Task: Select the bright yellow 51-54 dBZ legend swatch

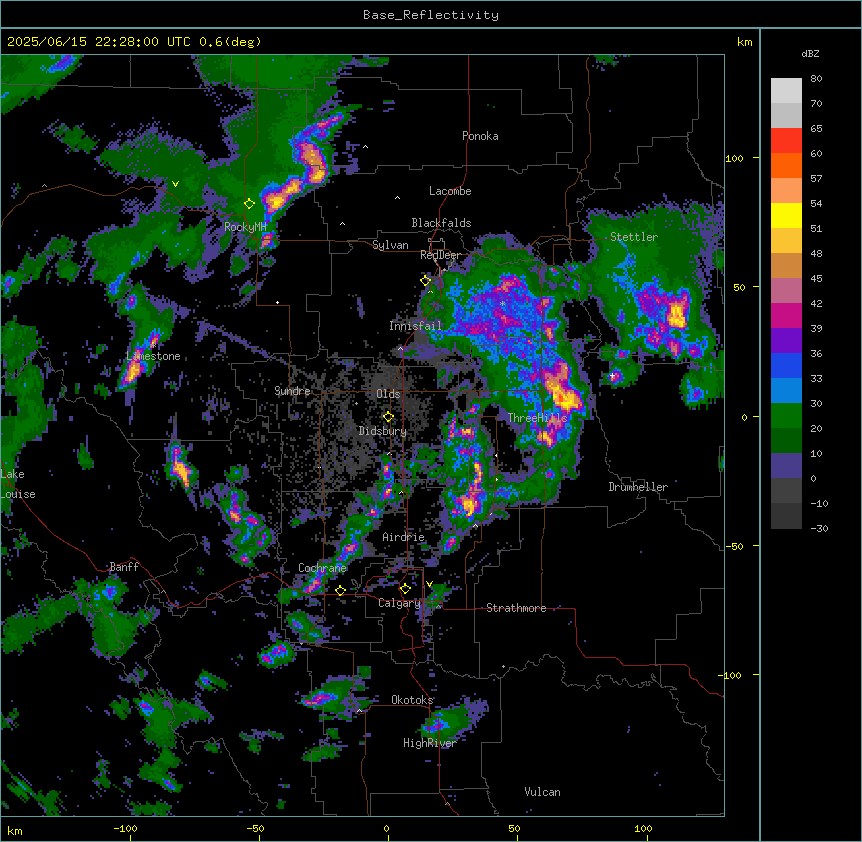Action: pos(786,215)
